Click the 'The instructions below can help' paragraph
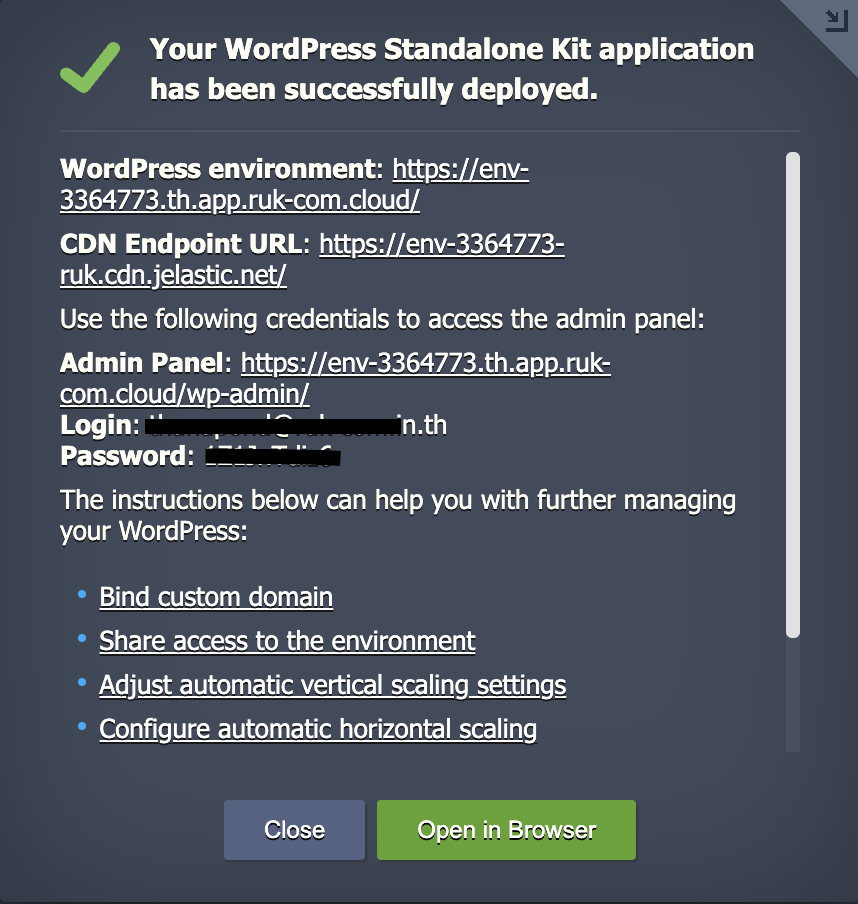858x904 pixels. pyautogui.click(x=398, y=515)
